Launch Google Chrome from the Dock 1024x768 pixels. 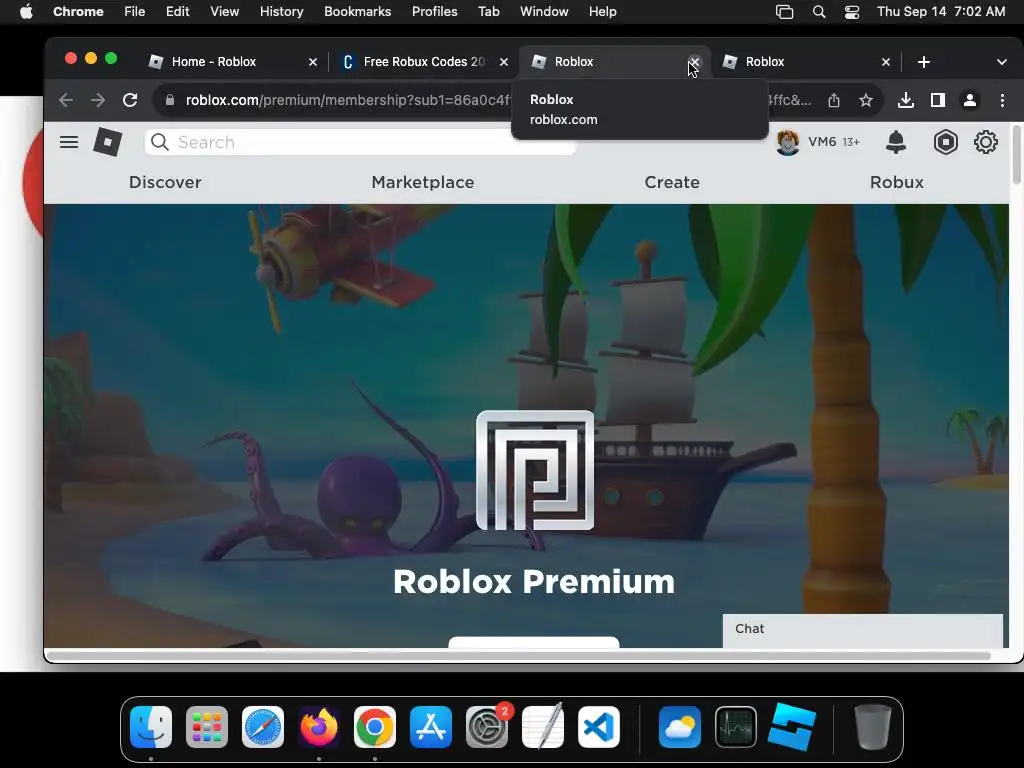375,727
